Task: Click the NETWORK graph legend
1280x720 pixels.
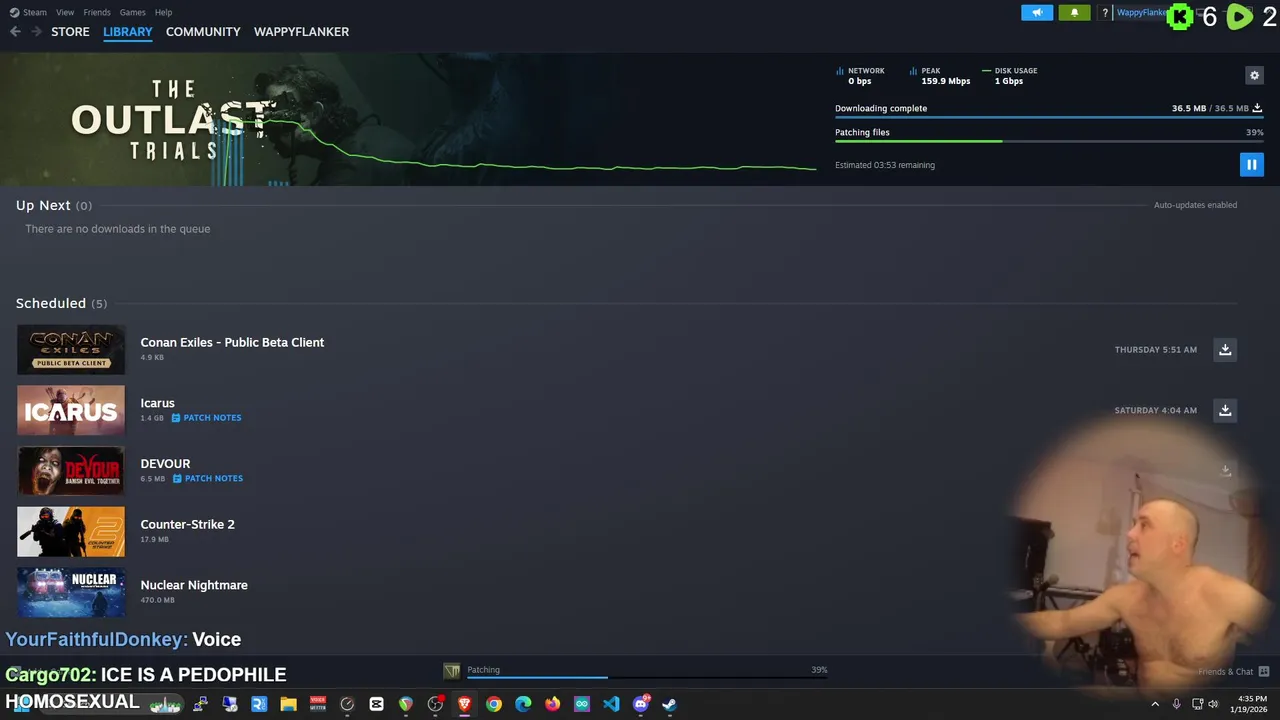Action: click(860, 76)
